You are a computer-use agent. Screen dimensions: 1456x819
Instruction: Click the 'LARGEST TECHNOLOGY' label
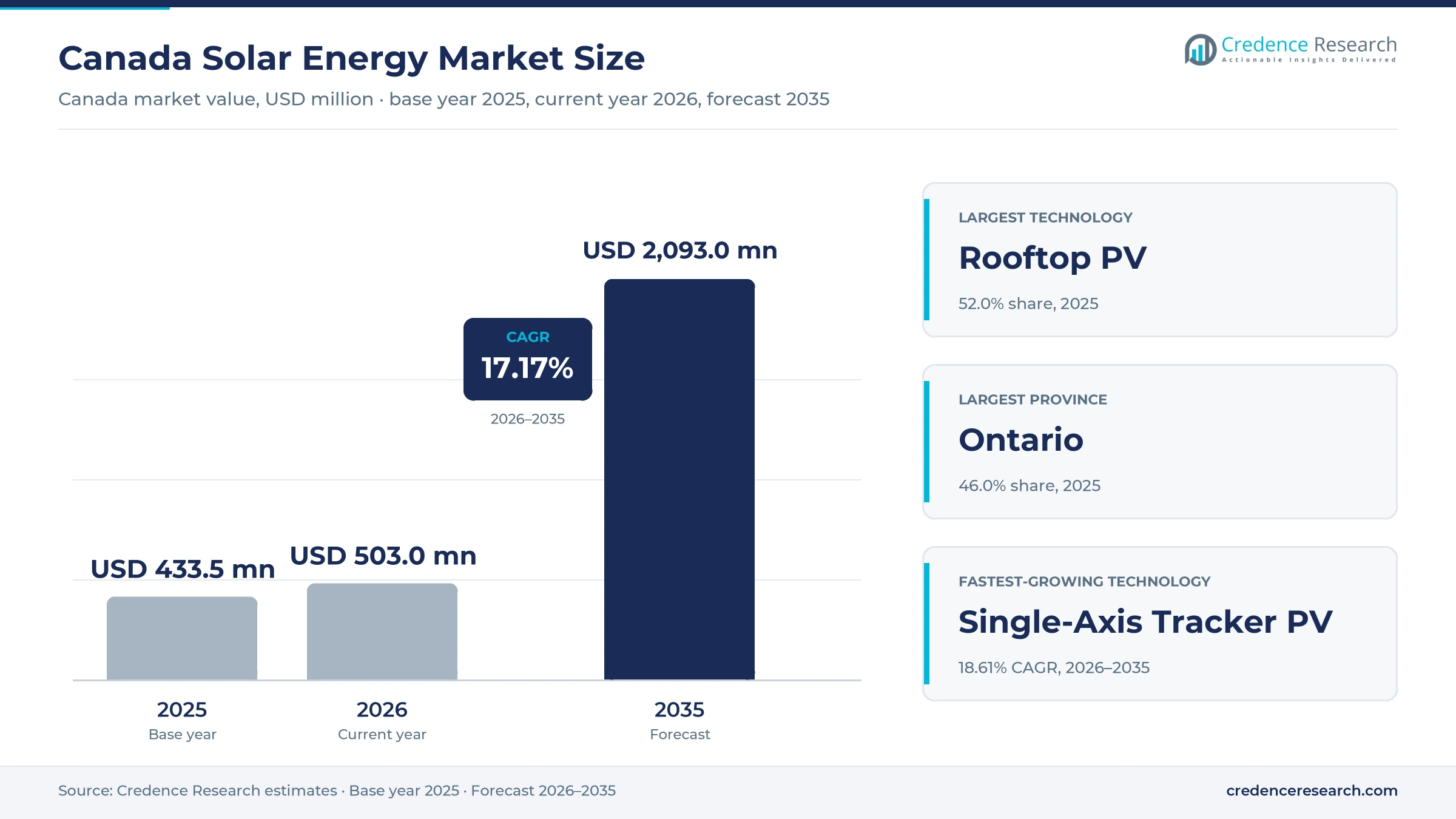[x=1045, y=217]
